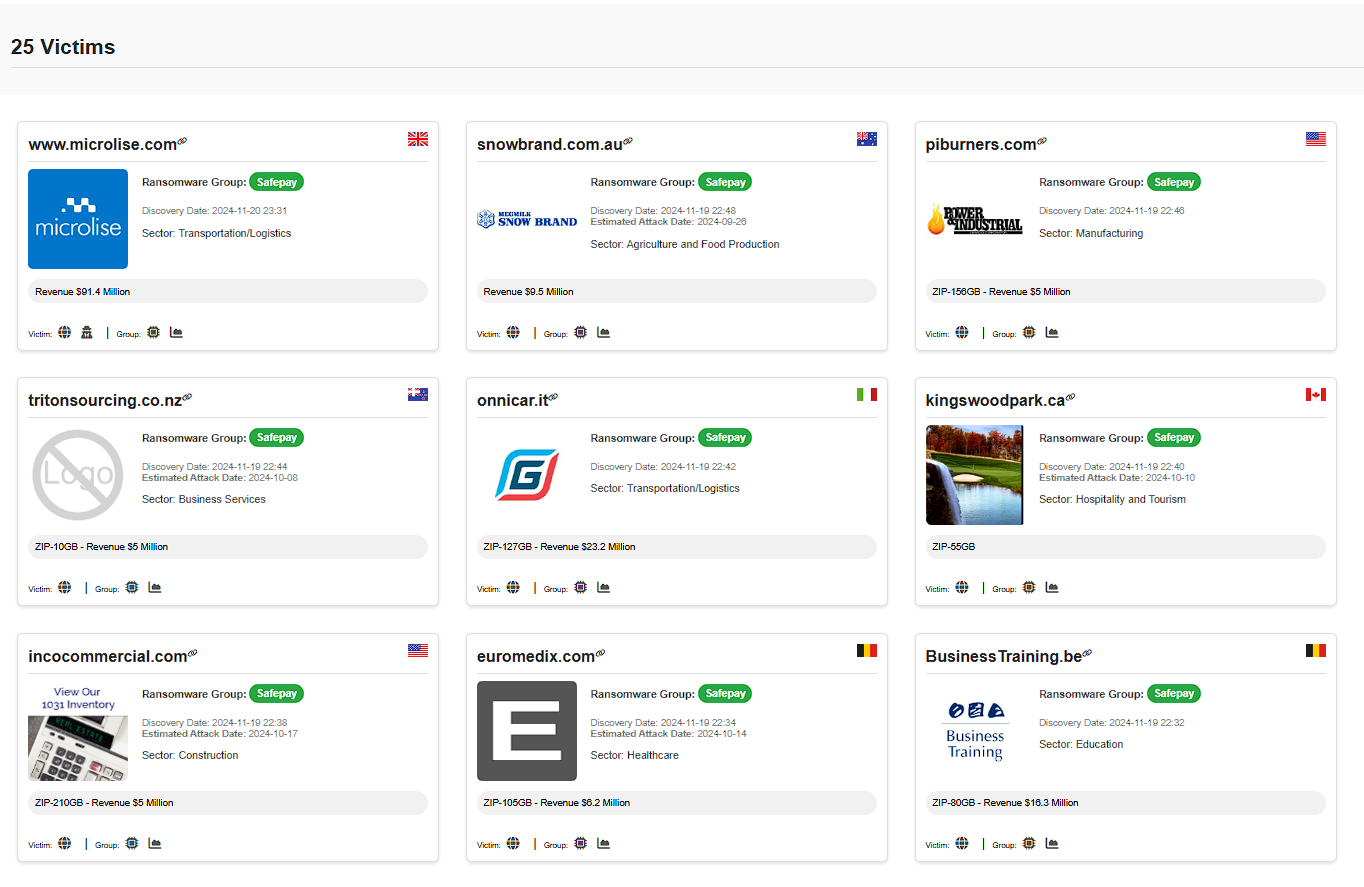Click the 'Revenue $91.4 Million' text bar
Image resolution: width=1364 pixels, height=887 pixels.
tap(227, 291)
